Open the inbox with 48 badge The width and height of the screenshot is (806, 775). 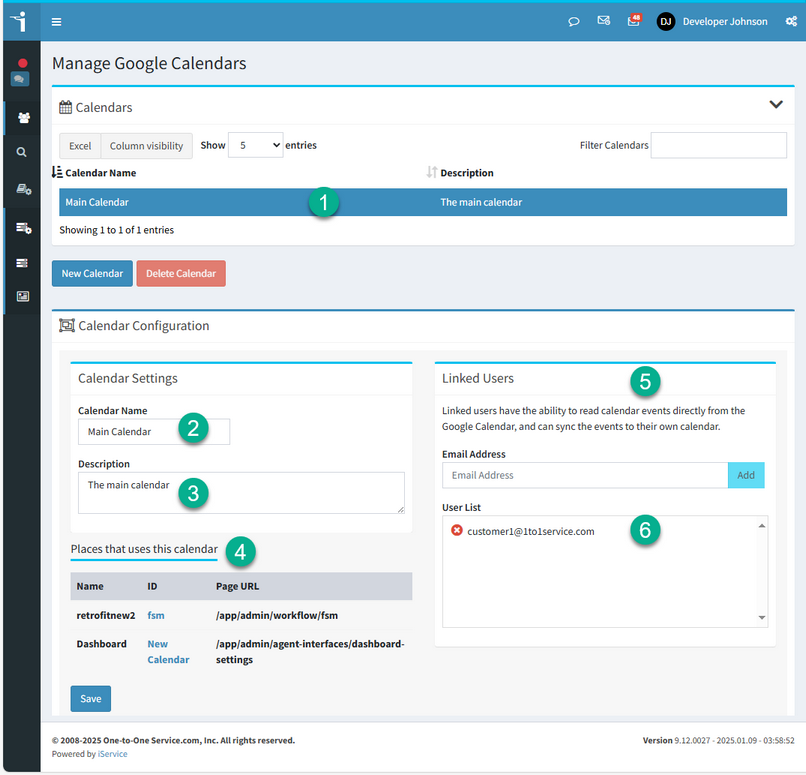[633, 21]
